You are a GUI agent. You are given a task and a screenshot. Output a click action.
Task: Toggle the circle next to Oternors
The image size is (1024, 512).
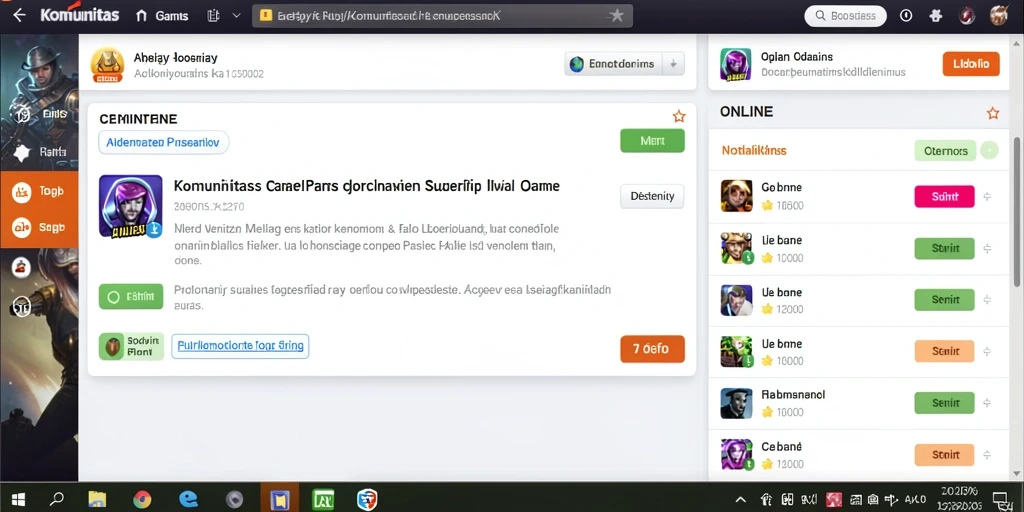coord(989,151)
